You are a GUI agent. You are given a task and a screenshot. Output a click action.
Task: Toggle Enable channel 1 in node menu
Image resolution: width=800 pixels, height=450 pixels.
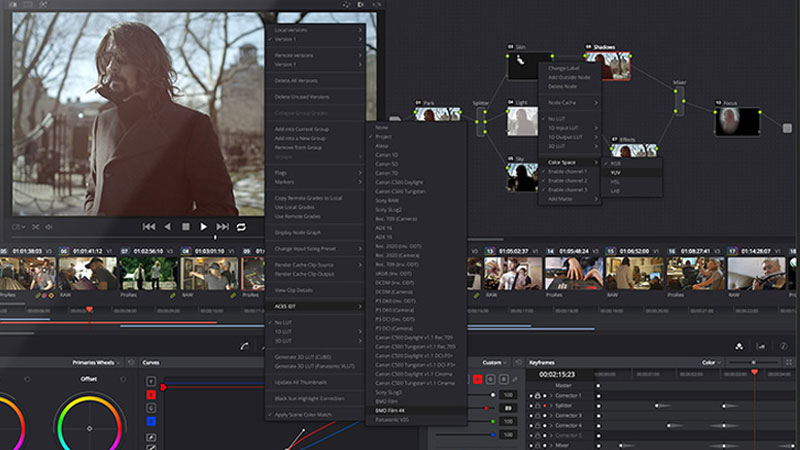(x=568, y=171)
